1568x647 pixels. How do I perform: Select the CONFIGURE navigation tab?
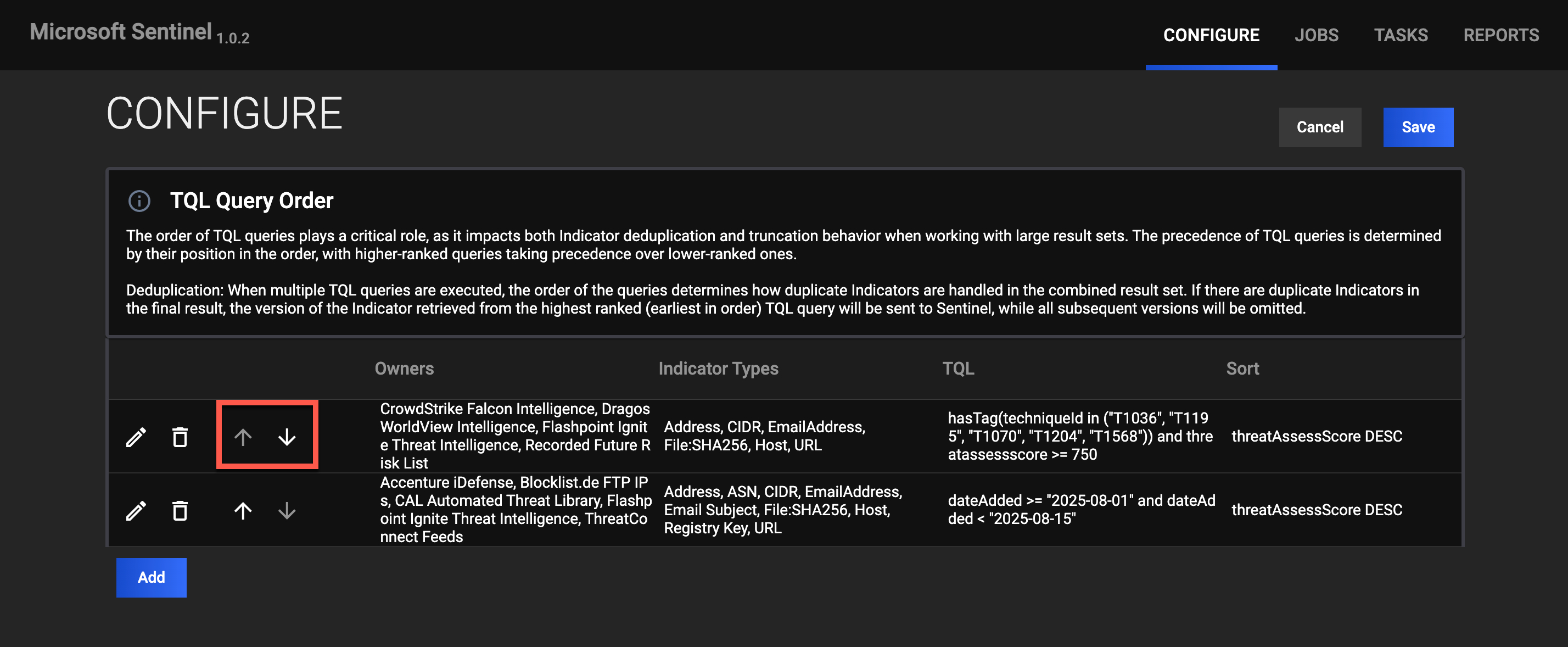[x=1211, y=35]
